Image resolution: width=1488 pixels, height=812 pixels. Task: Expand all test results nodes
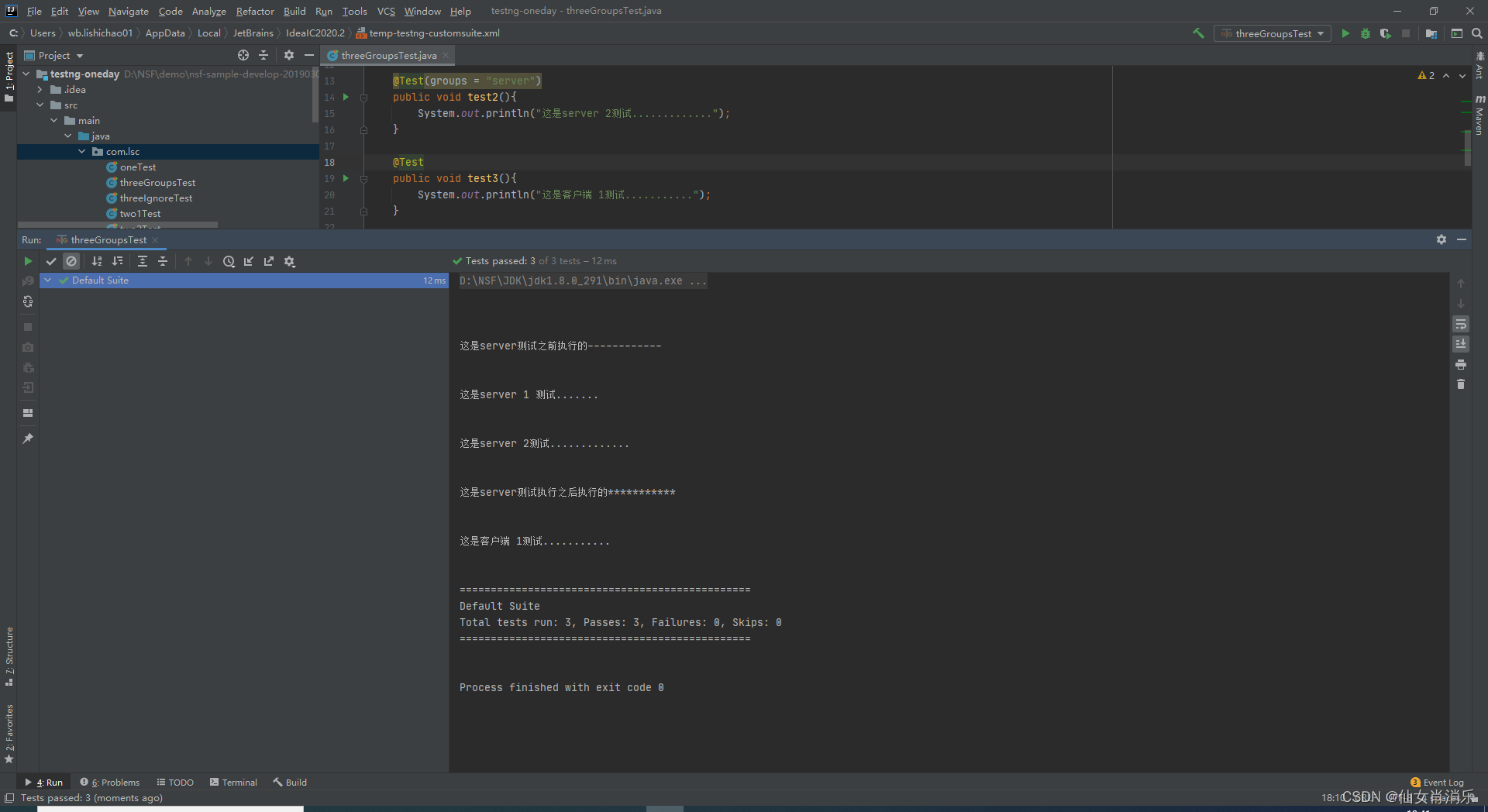pos(143,261)
